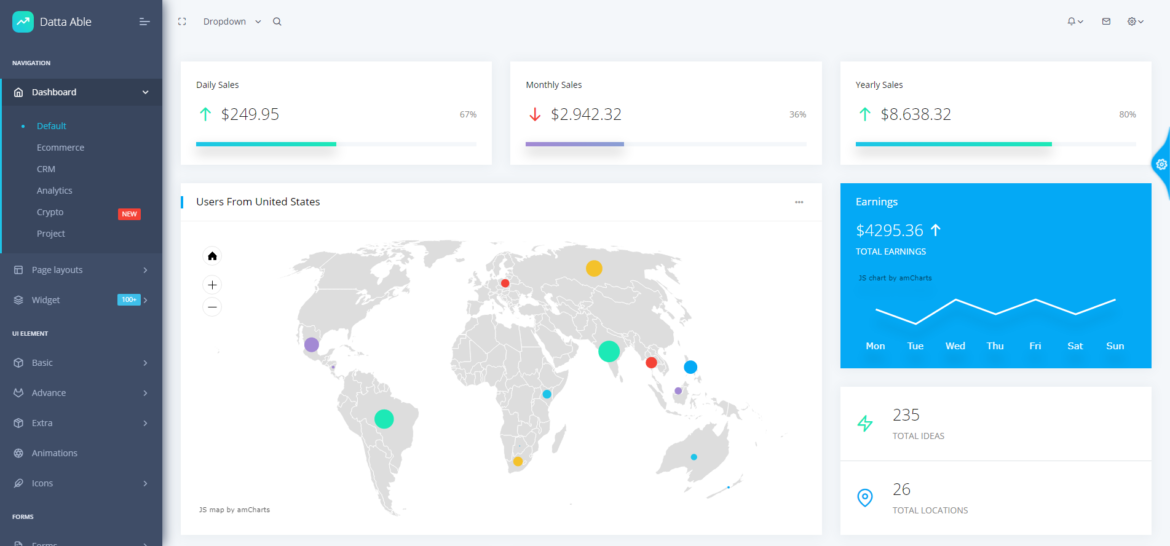The image size is (1170, 546).
Task: Open the search magnifier icon
Action: 277,22
